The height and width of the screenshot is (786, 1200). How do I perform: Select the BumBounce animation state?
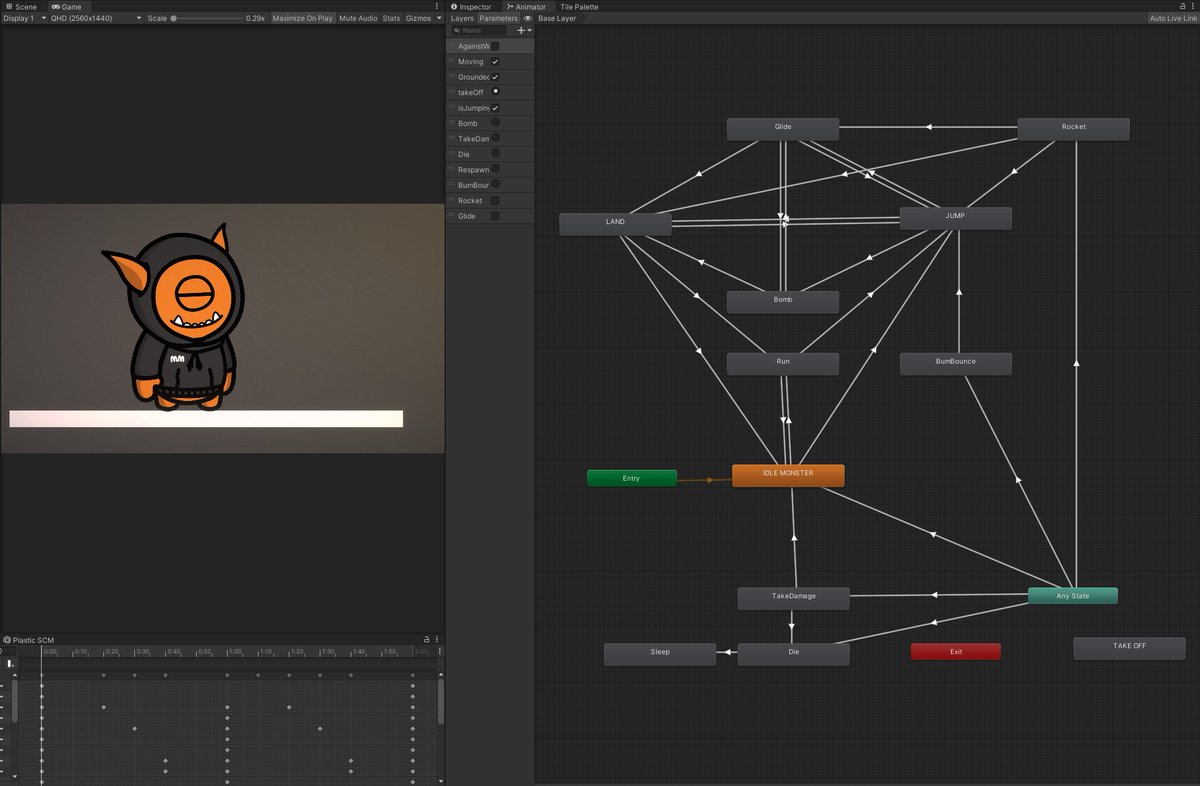point(956,363)
